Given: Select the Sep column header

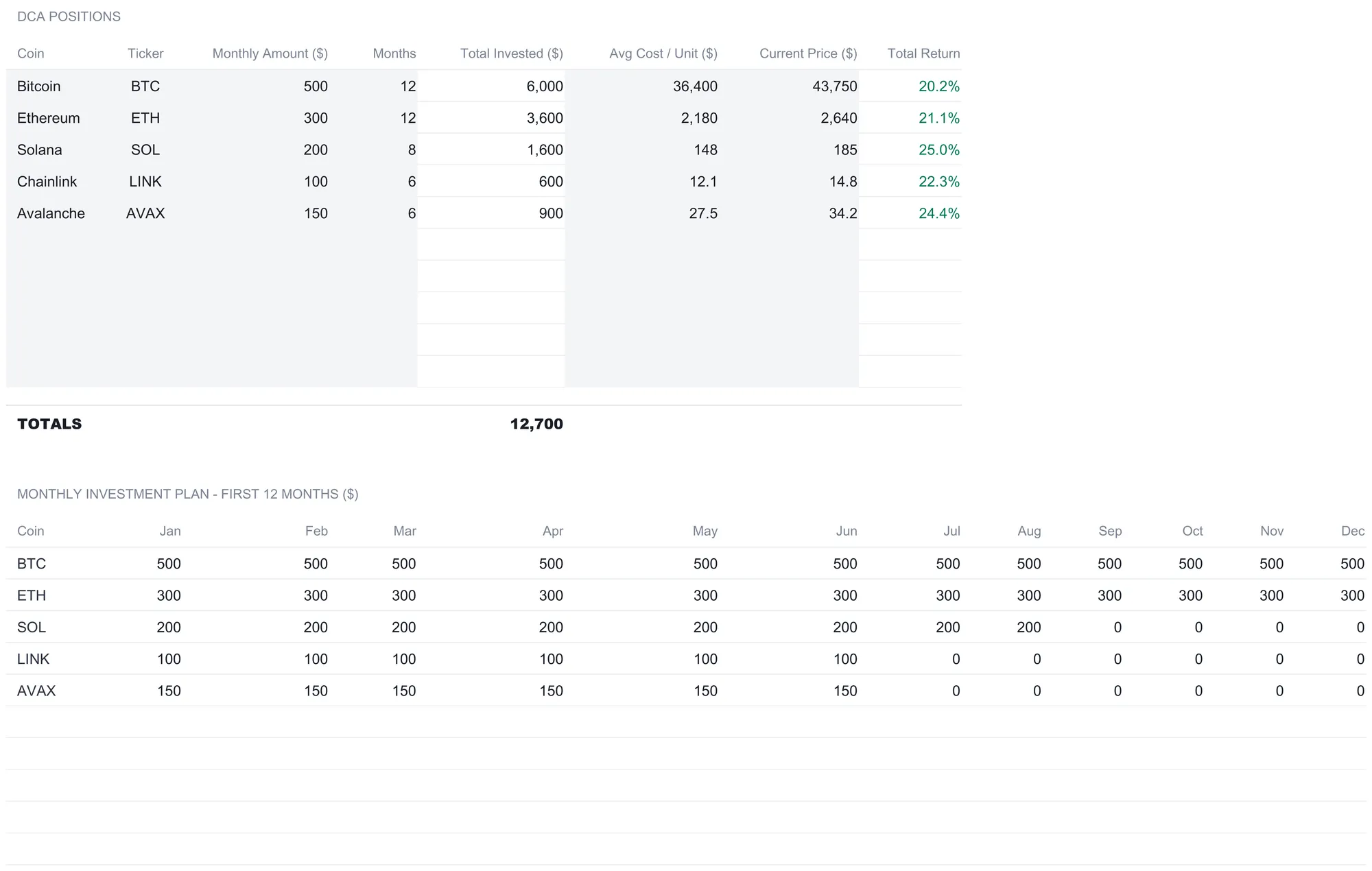Looking at the screenshot, I should click(1110, 531).
